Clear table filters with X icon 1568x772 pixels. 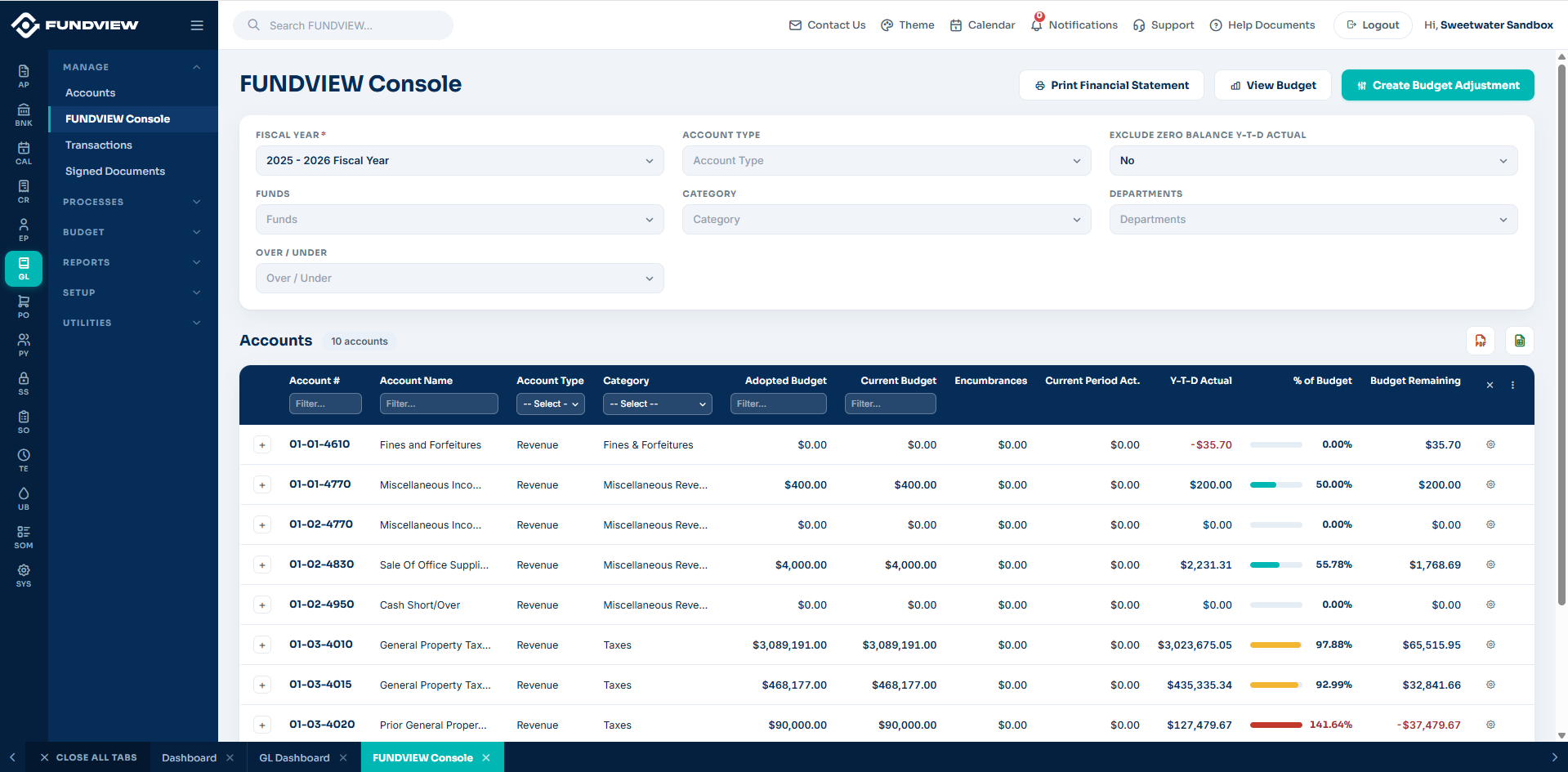[x=1490, y=385]
